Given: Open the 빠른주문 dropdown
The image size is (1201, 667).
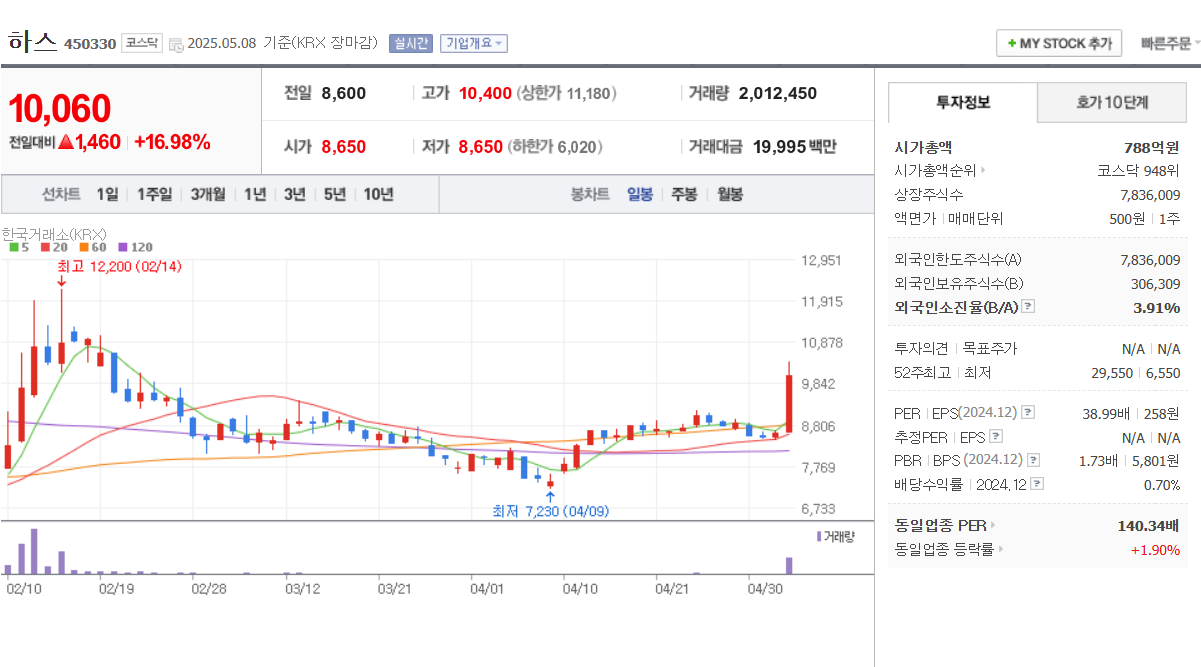Looking at the screenshot, I should [x=1170, y=43].
